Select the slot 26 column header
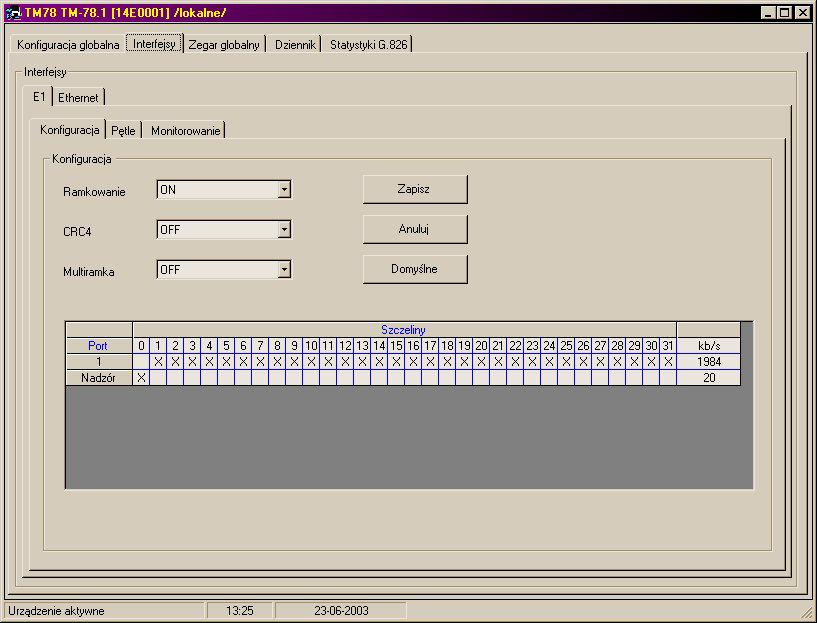Screen dimensions: 817x623 [x=583, y=346]
